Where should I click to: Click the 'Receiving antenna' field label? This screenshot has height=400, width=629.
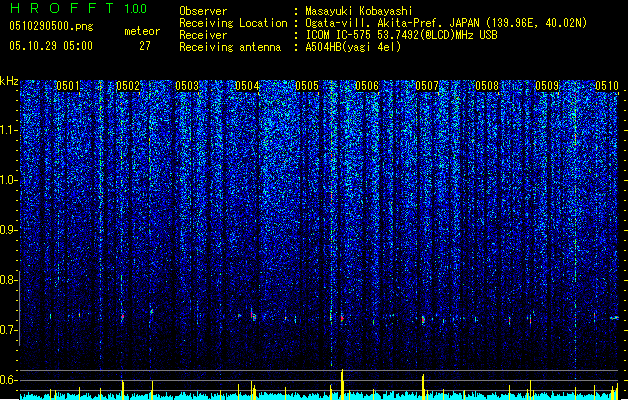tap(230, 47)
